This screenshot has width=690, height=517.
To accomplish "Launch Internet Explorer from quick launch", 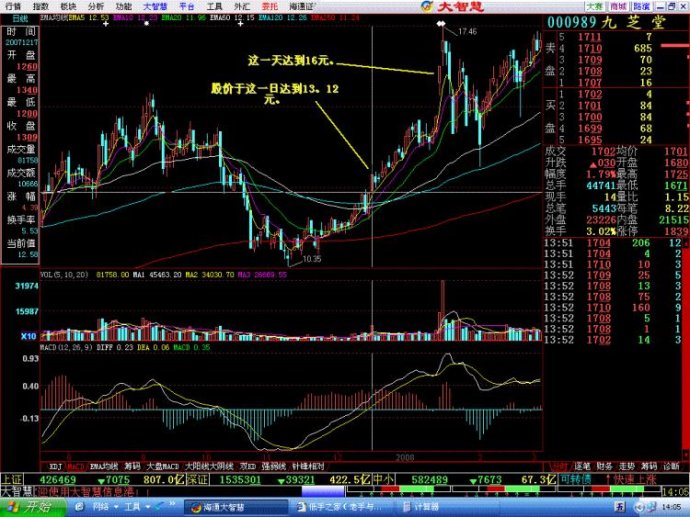I will pos(79,507).
